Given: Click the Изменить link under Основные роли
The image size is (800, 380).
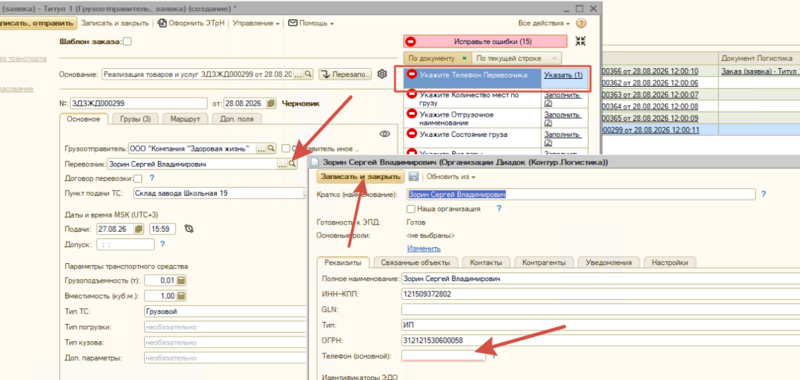Looking at the screenshot, I should (x=423, y=249).
